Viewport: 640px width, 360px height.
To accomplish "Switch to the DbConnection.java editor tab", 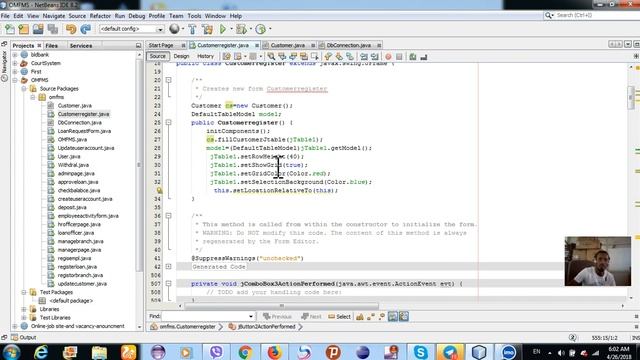I will (348, 45).
